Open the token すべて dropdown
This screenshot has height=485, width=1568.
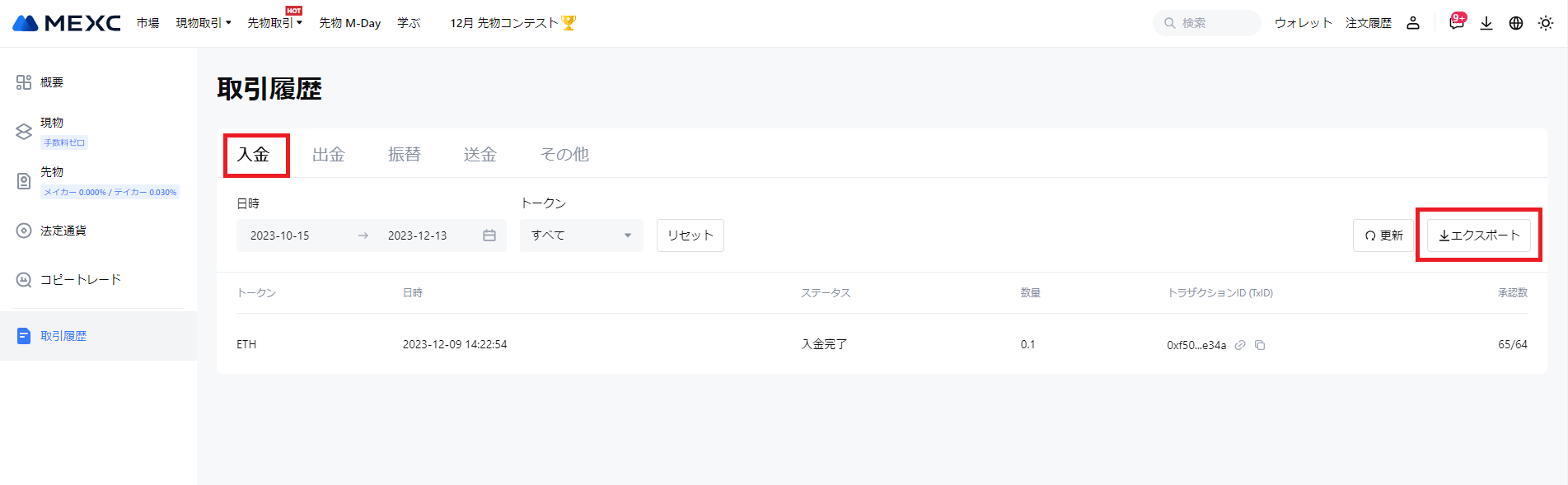pos(581,235)
